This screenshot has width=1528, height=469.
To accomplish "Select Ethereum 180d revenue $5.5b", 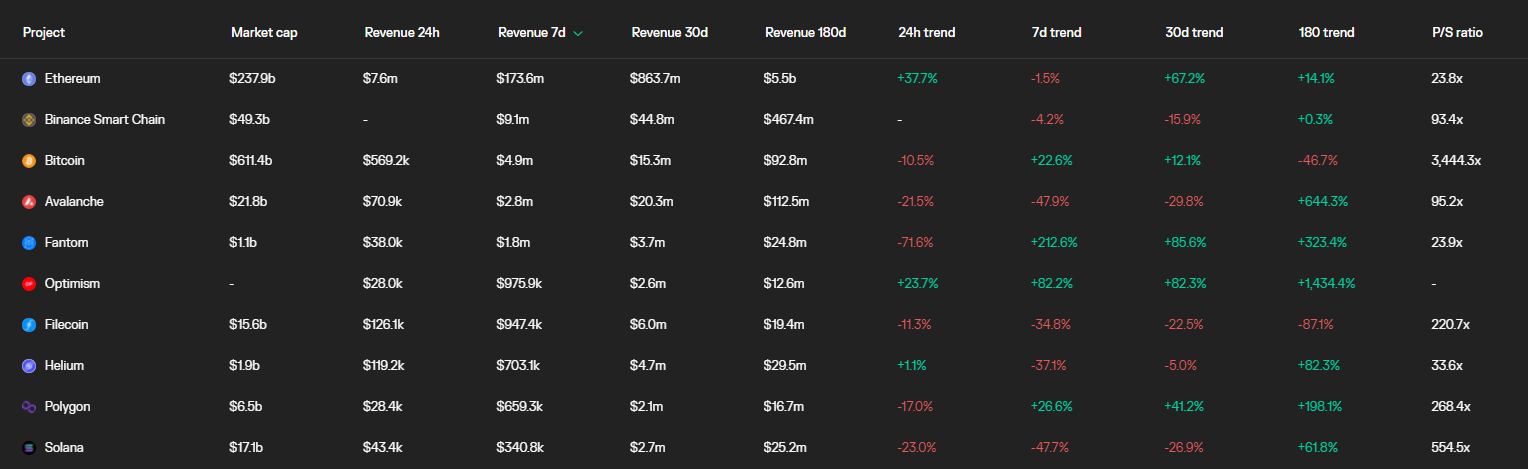I will [780, 78].
